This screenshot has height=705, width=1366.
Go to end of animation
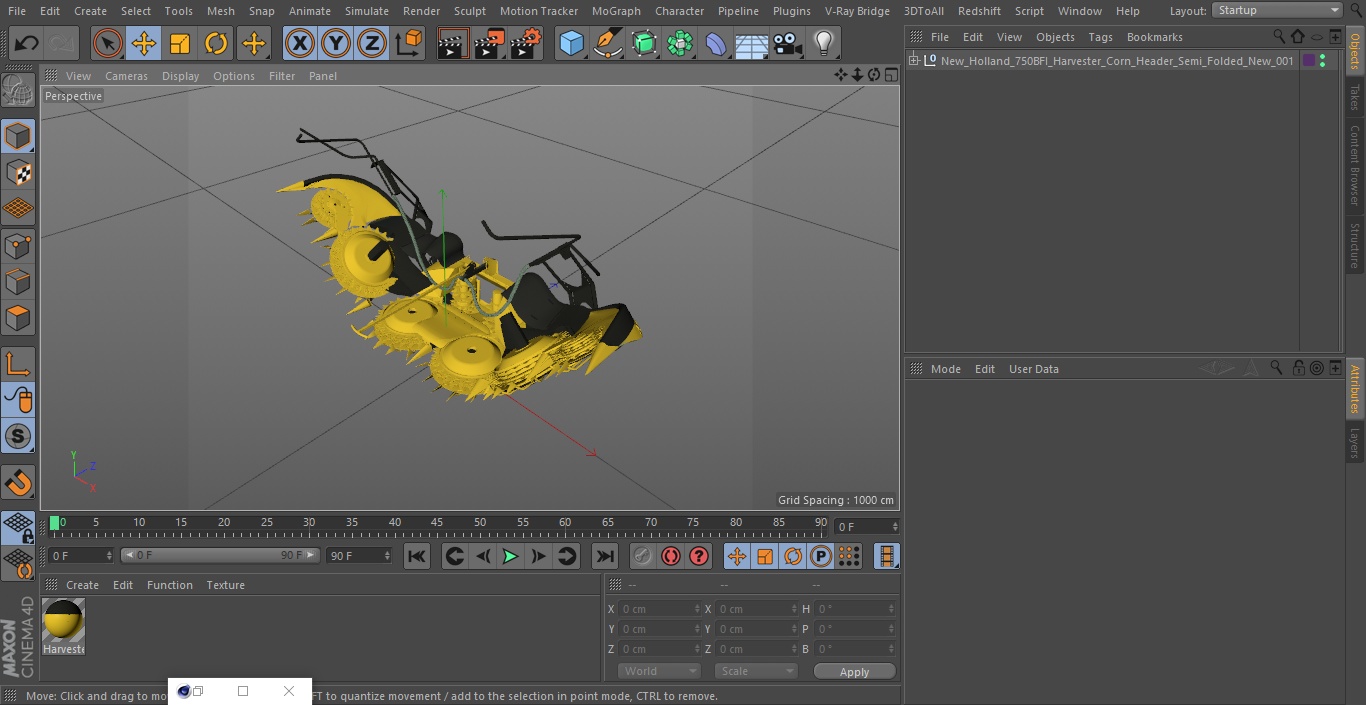pyautogui.click(x=605, y=556)
